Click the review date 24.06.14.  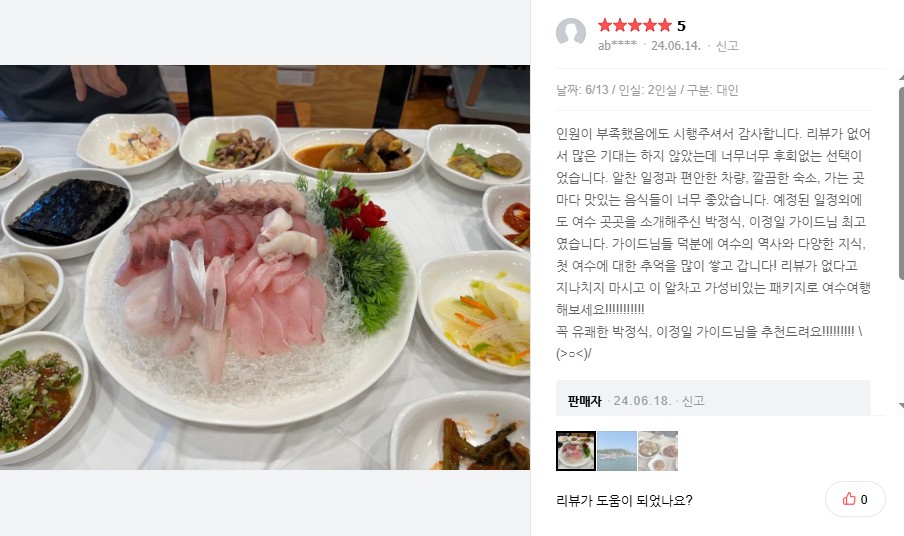[x=676, y=46]
